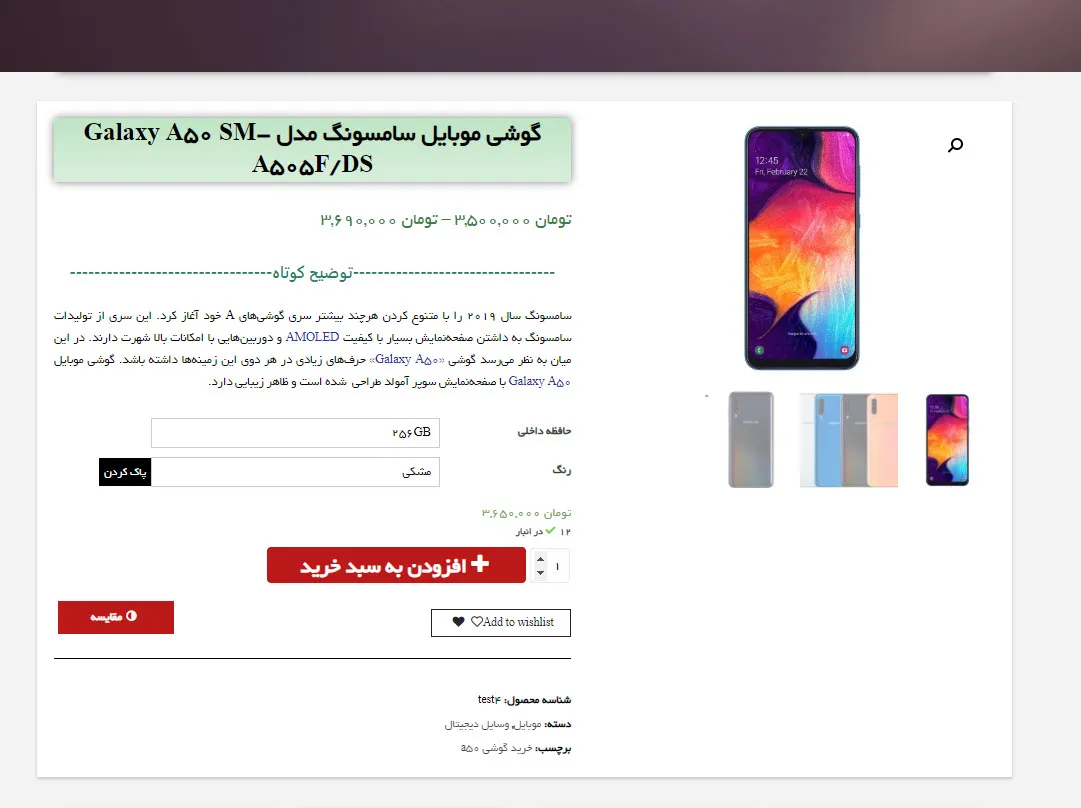This screenshot has width=1081, height=808.
Task: Decrease quantity with the down arrow
Action: point(540,573)
